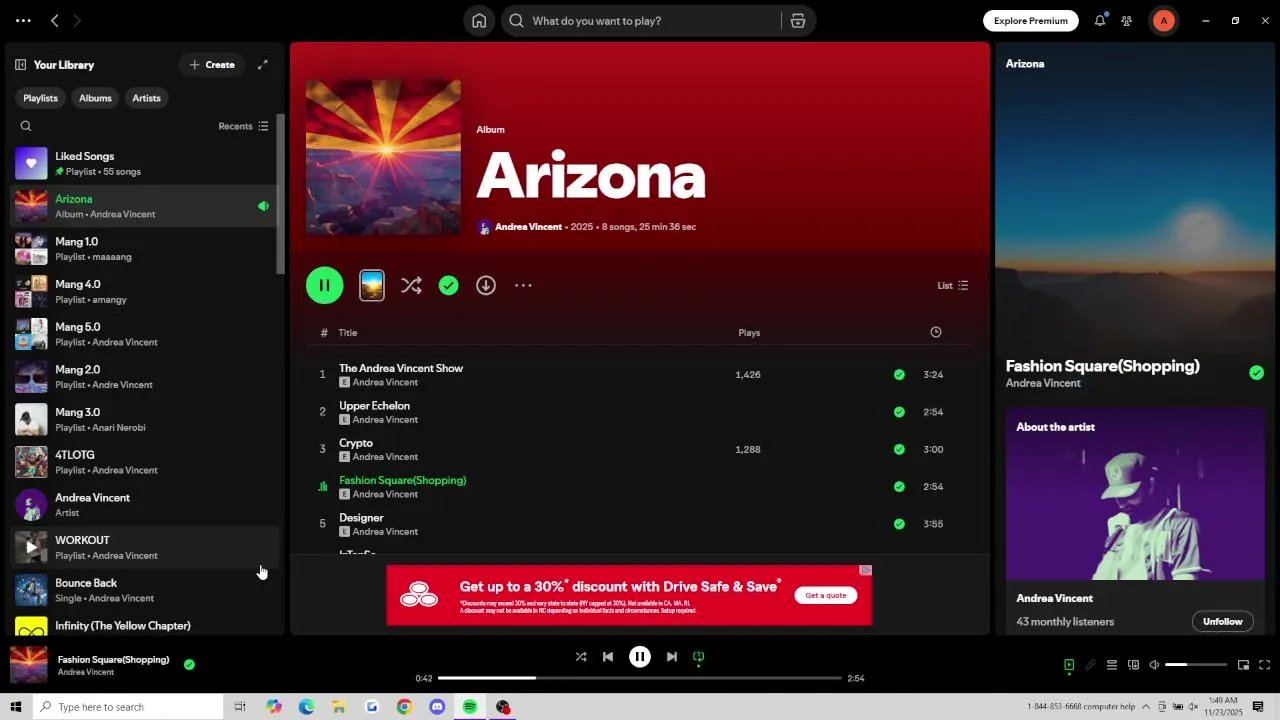Open the album art preview thumbnail beside play
Viewport: 1280px width, 720px height.
coord(372,286)
